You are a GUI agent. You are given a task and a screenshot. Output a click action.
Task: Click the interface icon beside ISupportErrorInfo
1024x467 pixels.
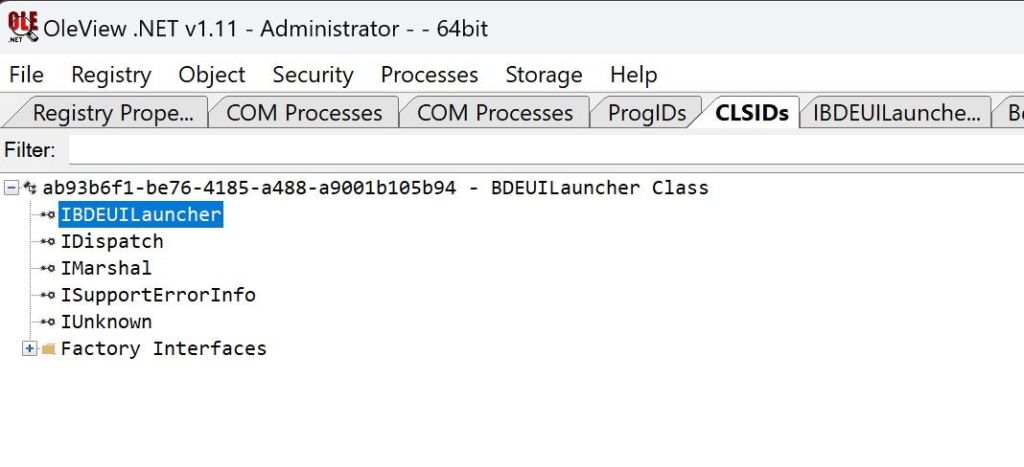[x=47, y=296]
